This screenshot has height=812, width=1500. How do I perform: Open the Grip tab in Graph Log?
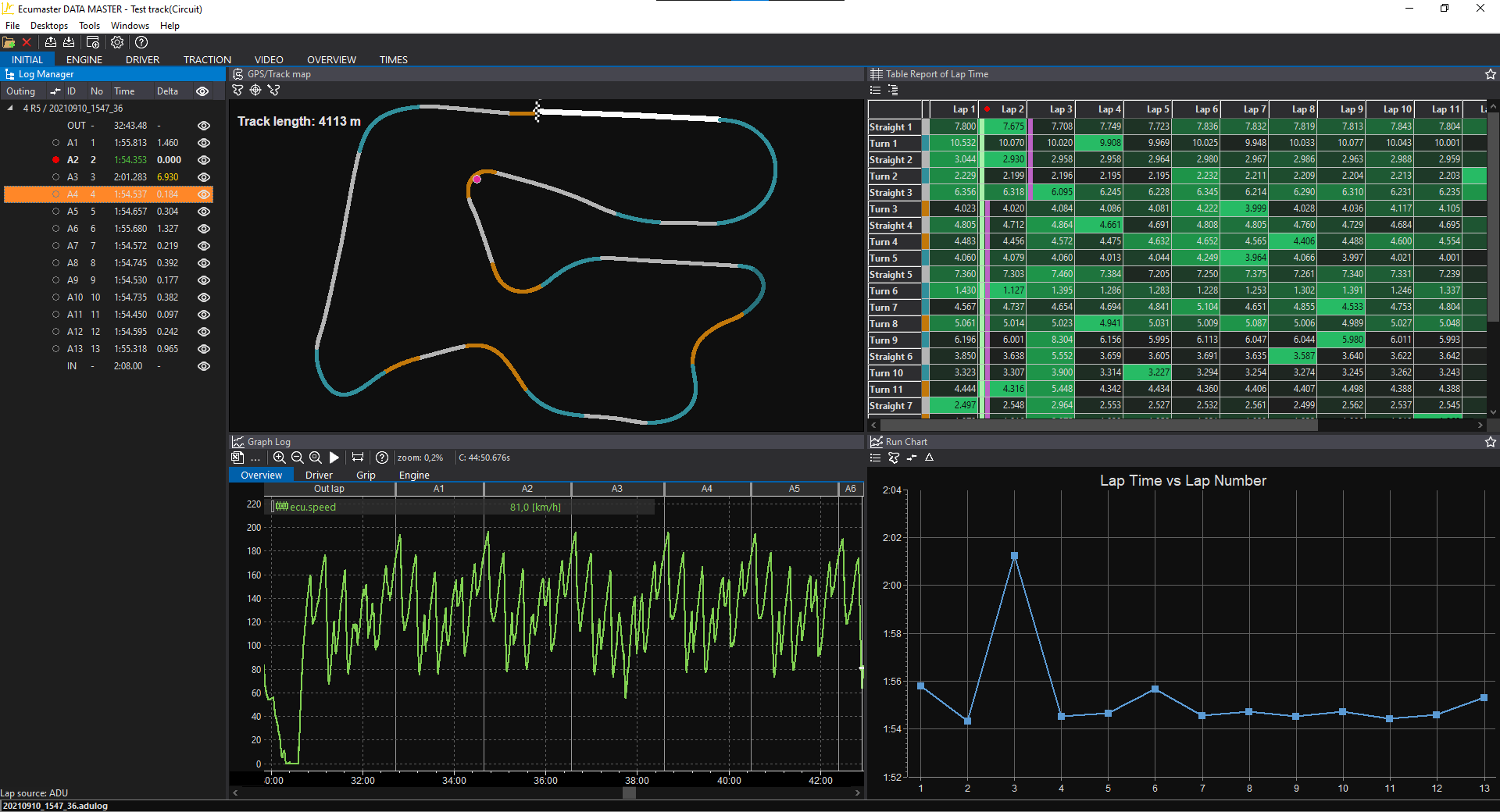(x=366, y=475)
